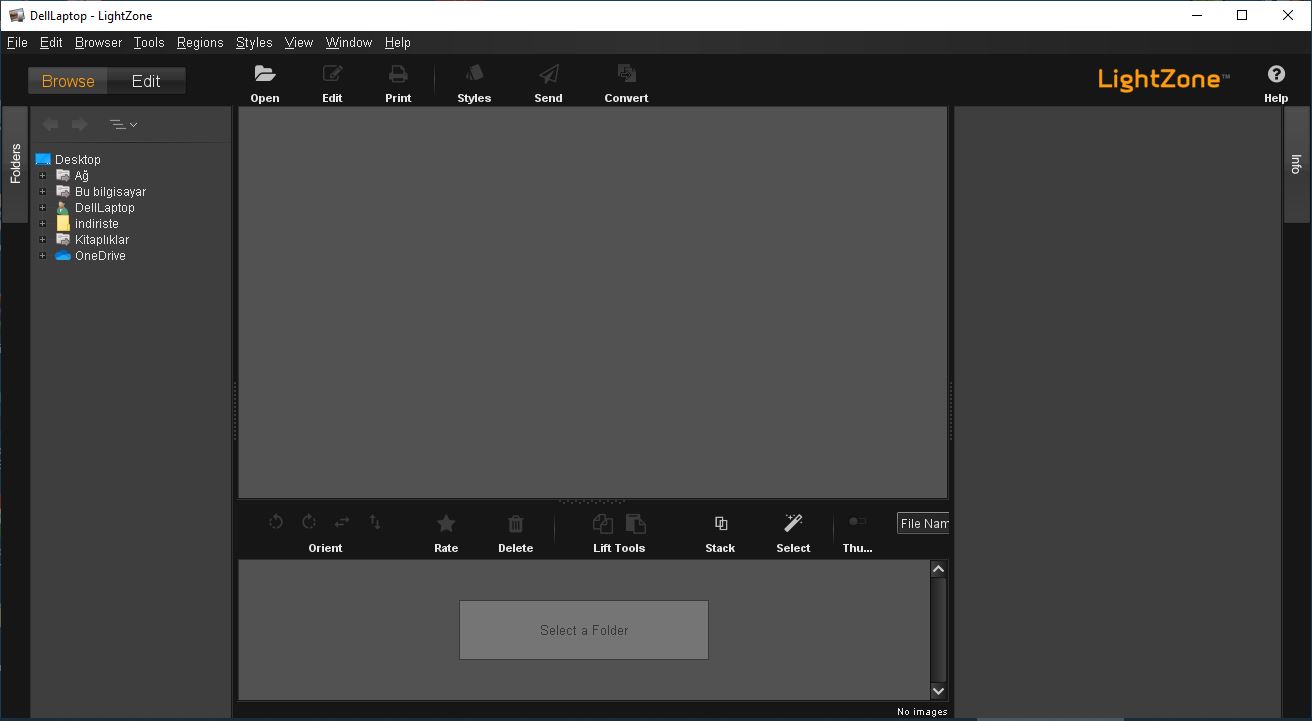This screenshot has width=1312, height=721.
Task: Expand the Ağ tree node
Action: point(43,176)
